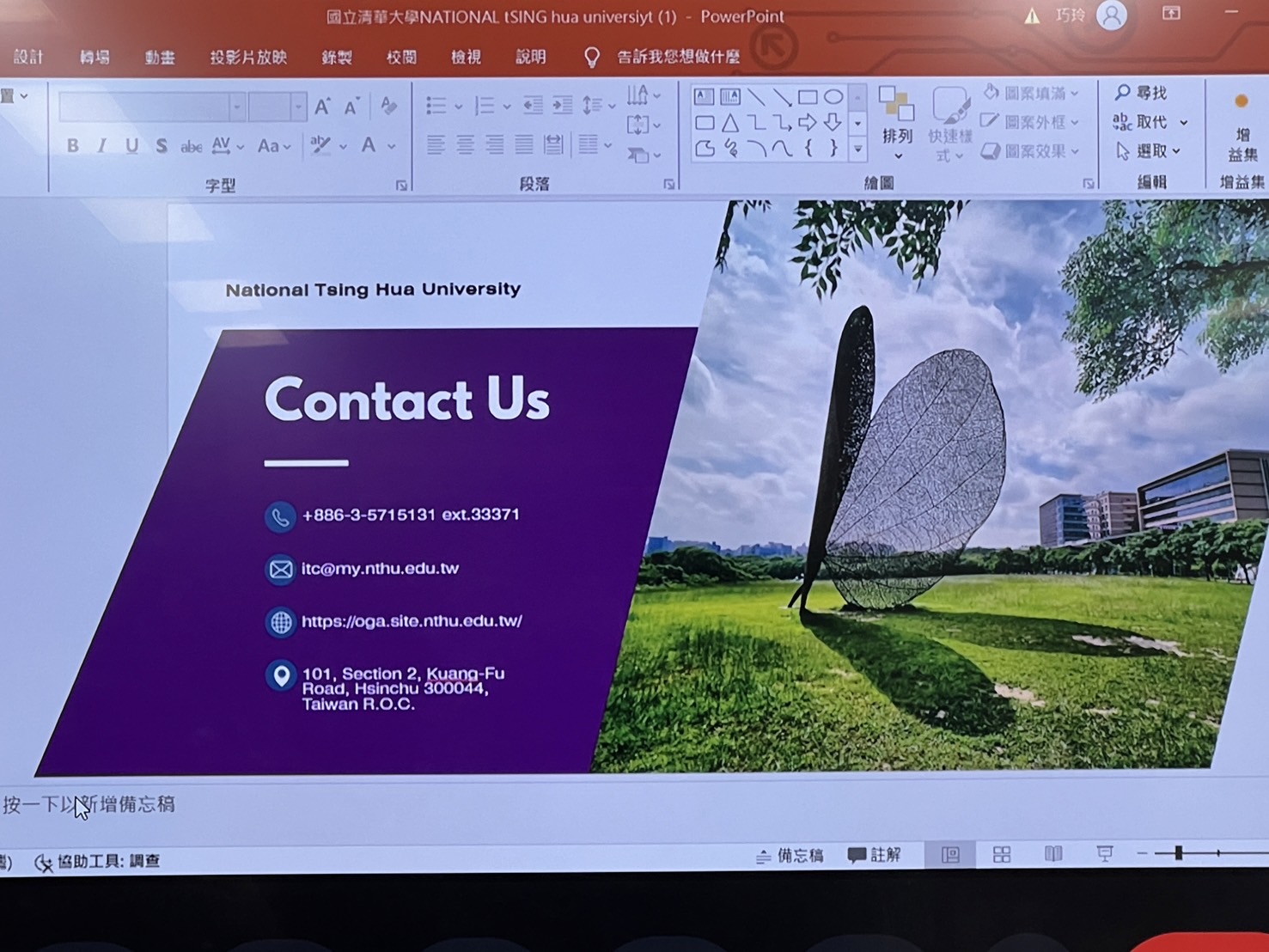Select the oval shape in gallery
Image resolution: width=1269 pixels, height=952 pixels.
[833, 96]
